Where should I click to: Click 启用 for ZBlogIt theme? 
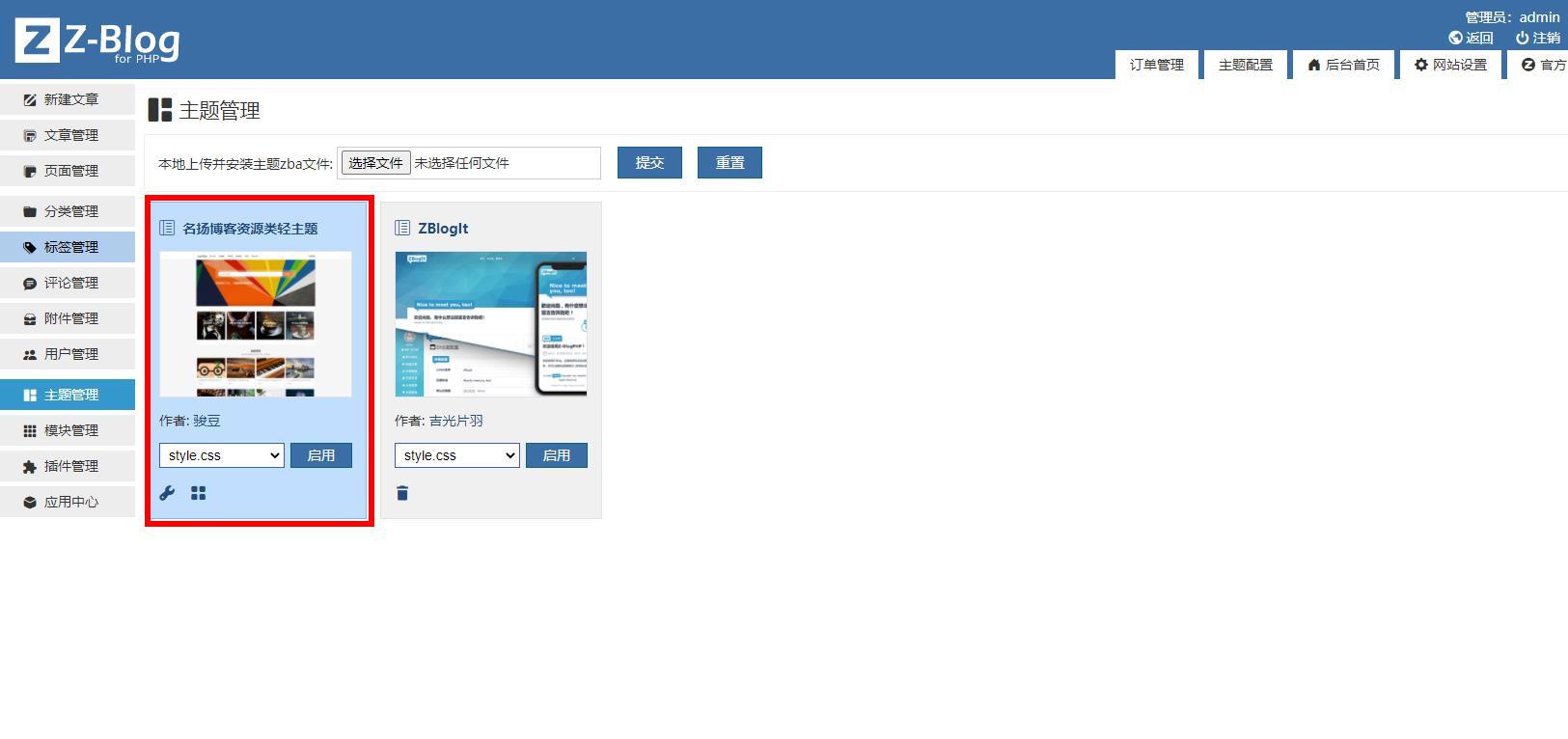point(557,455)
